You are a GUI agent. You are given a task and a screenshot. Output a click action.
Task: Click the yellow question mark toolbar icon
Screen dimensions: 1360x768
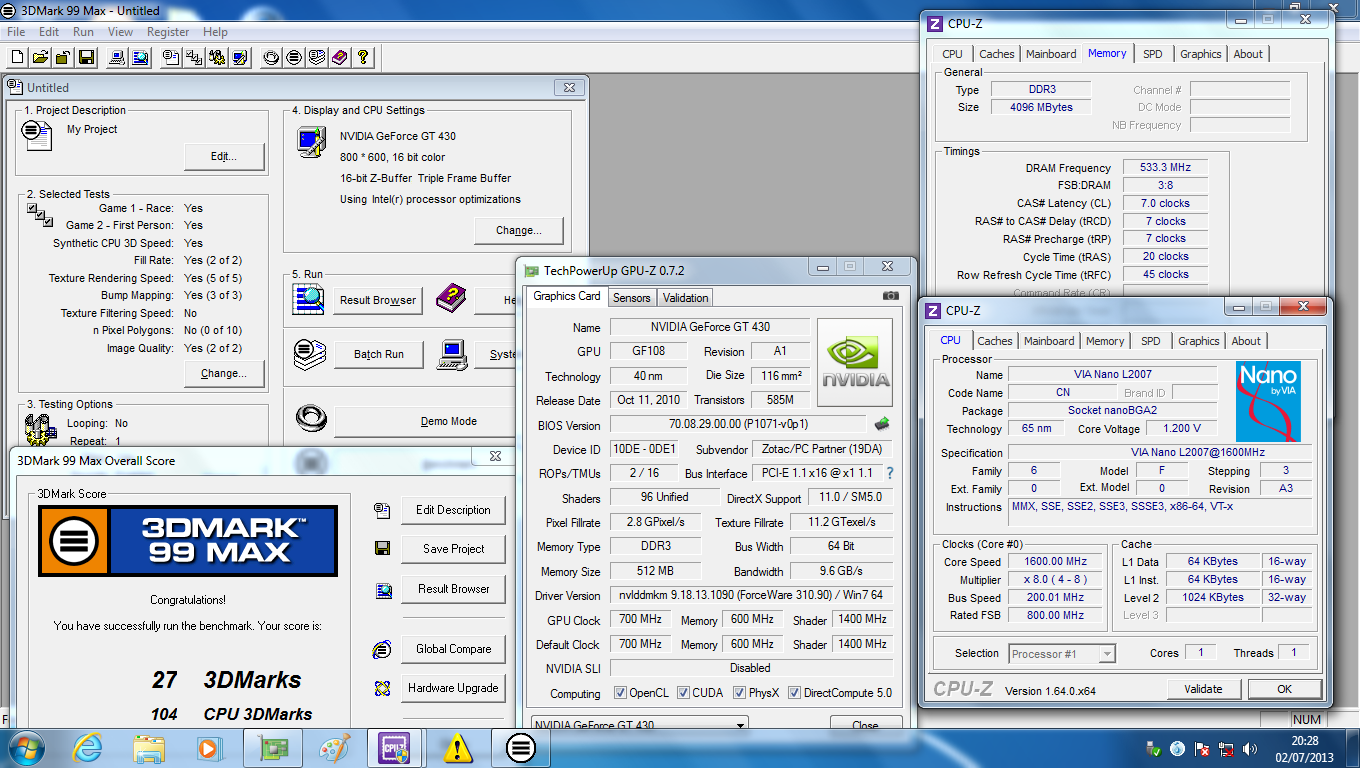click(x=363, y=58)
